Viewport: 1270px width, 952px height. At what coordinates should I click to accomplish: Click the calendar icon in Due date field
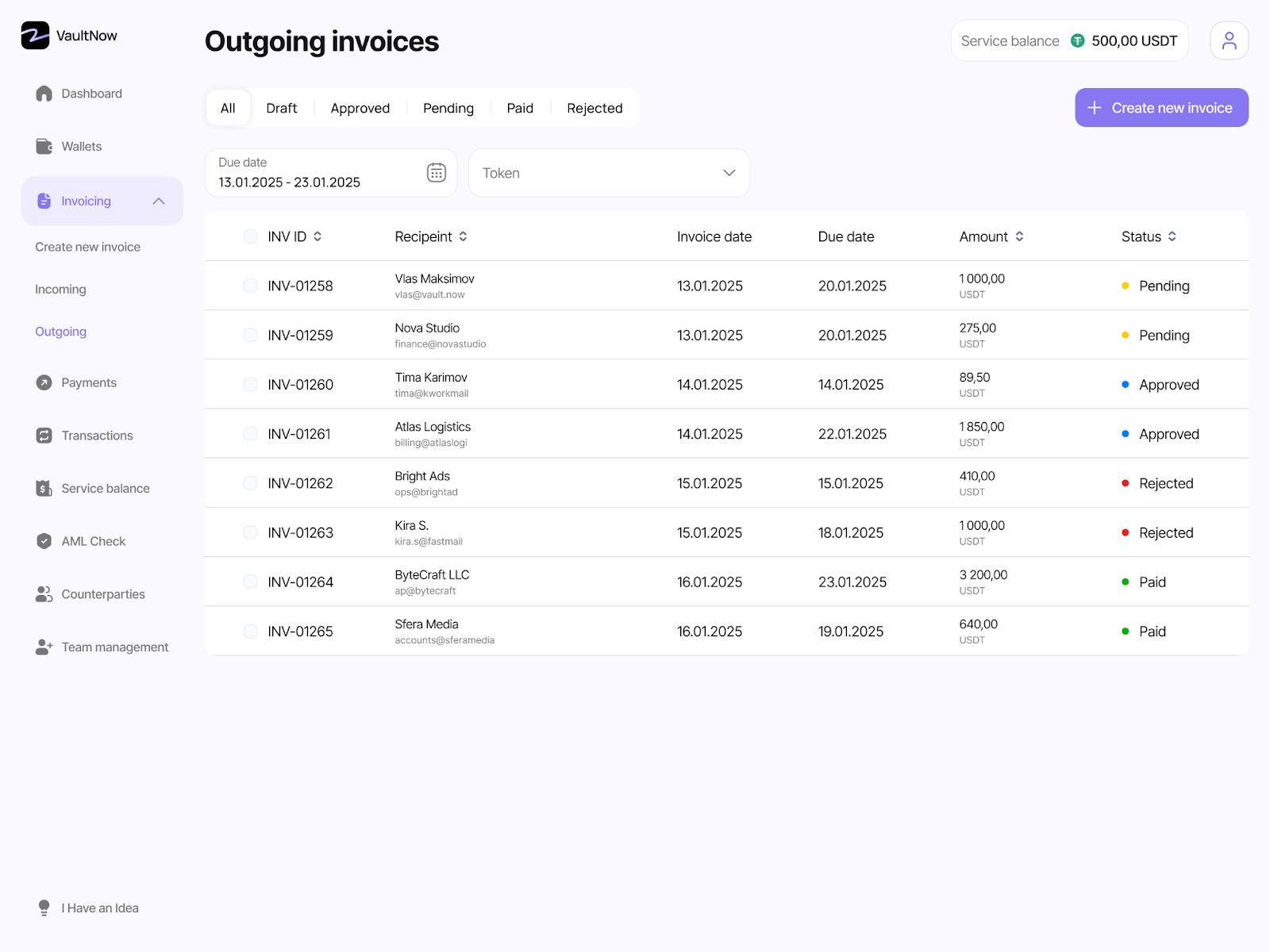pyautogui.click(x=436, y=172)
